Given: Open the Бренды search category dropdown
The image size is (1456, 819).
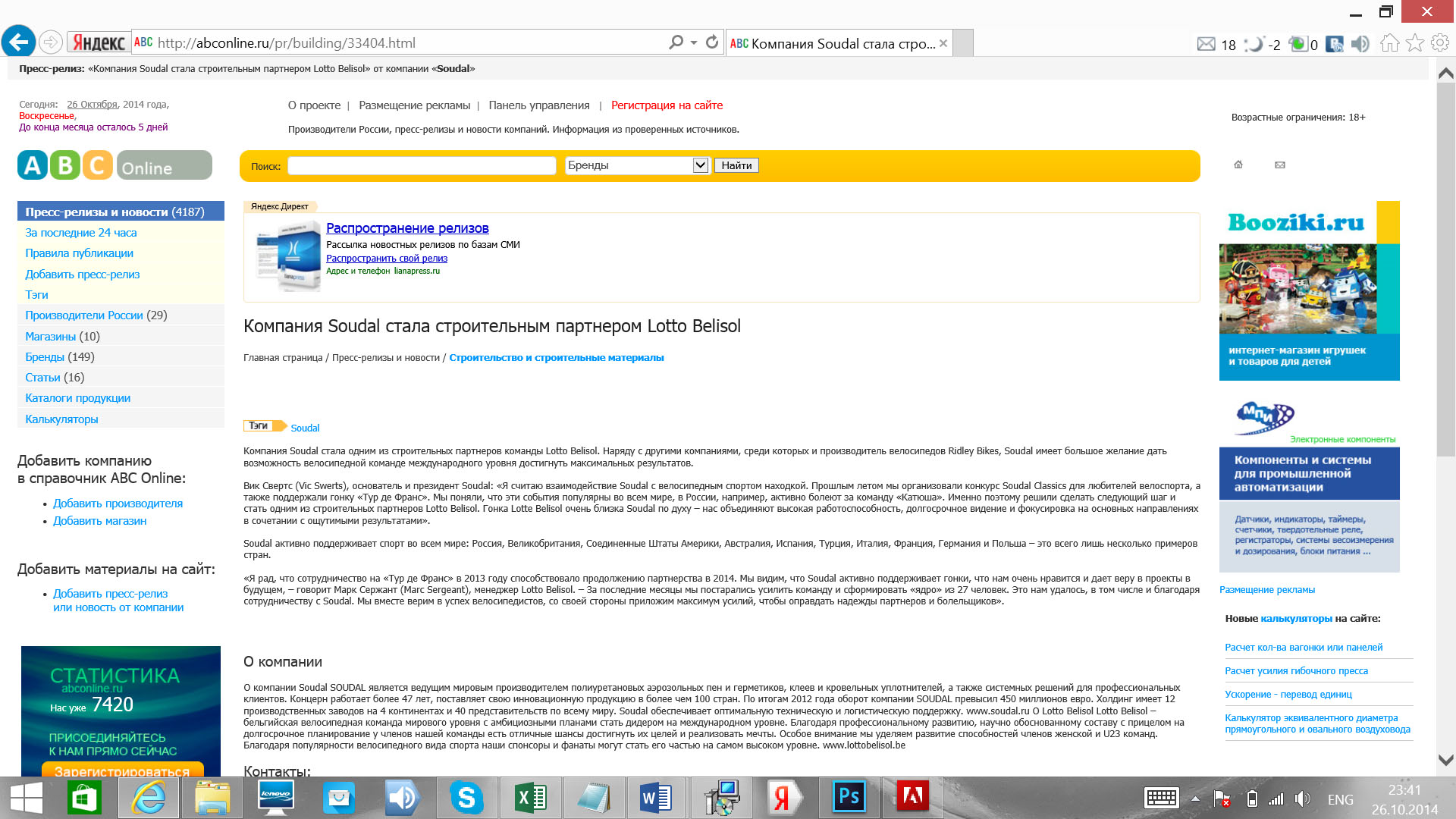Looking at the screenshot, I should pos(637,165).
